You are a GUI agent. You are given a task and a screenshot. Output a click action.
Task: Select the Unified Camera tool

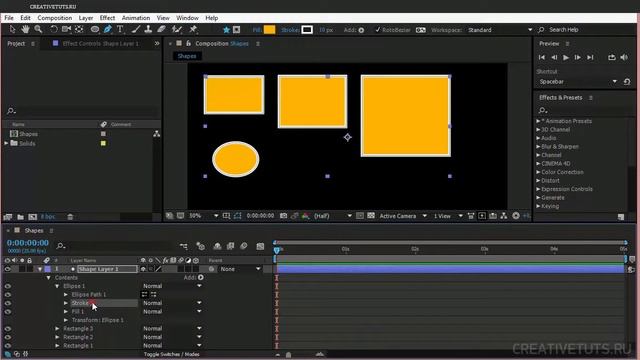[66, 29]
